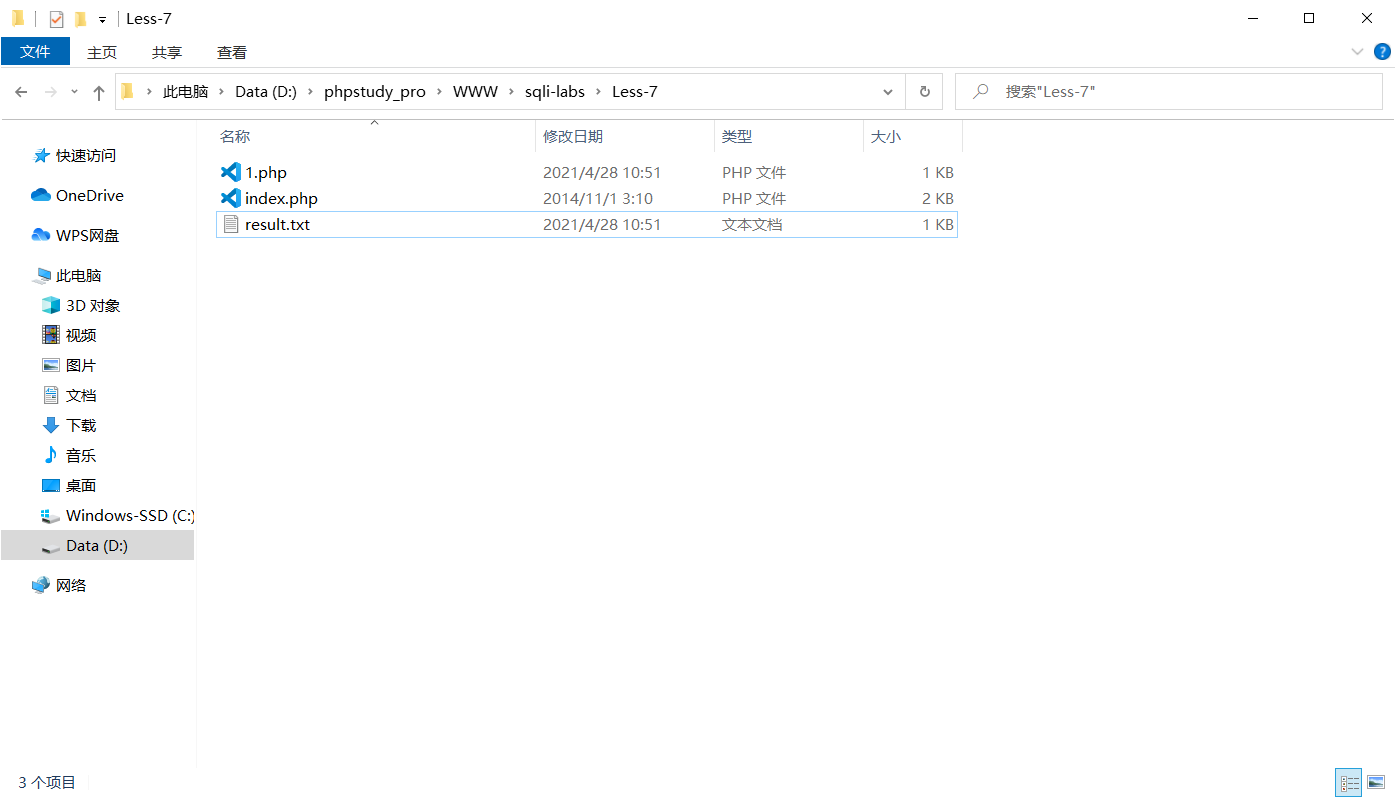The image size is (1396, 798).
Task: Switch to large icons view in status bar
Action: 1376,783
